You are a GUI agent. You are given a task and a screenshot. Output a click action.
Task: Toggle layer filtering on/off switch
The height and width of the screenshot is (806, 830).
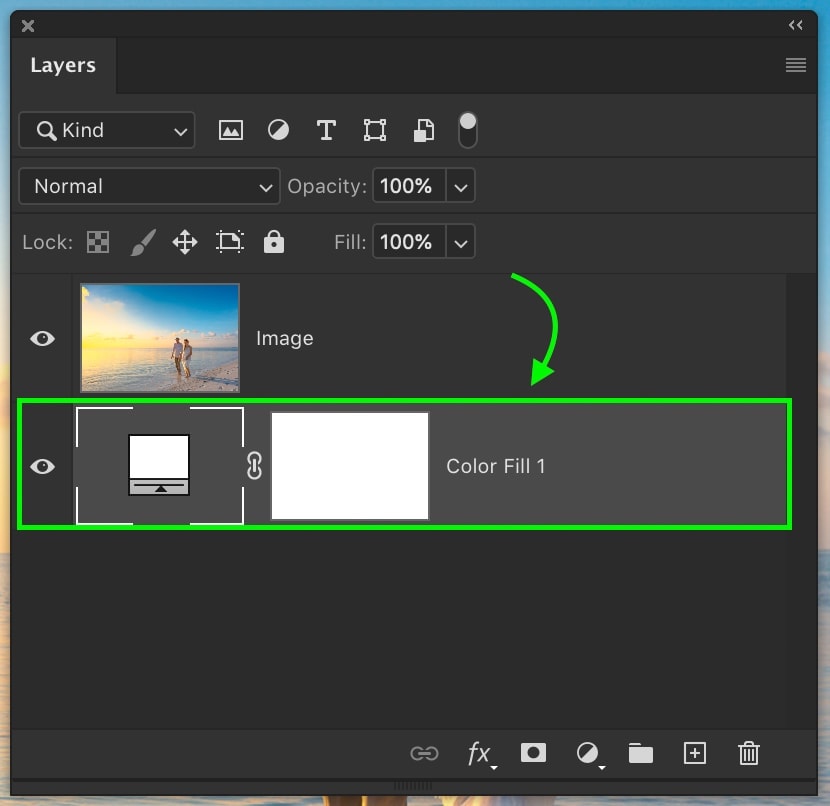(x=467, y=130)
